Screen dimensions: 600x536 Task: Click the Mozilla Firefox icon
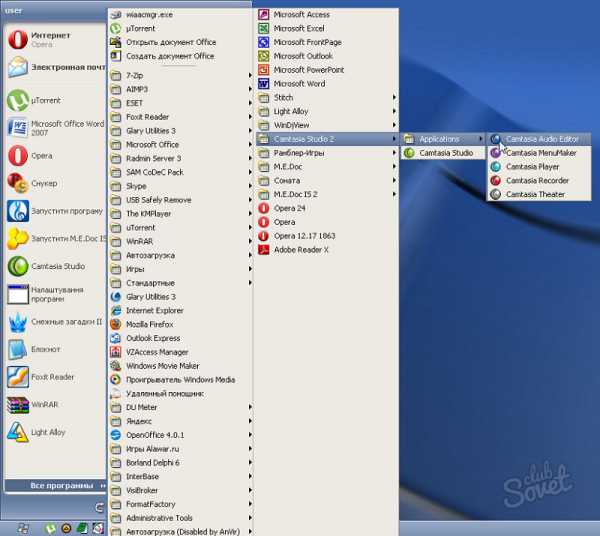click(x=116, y=324)
